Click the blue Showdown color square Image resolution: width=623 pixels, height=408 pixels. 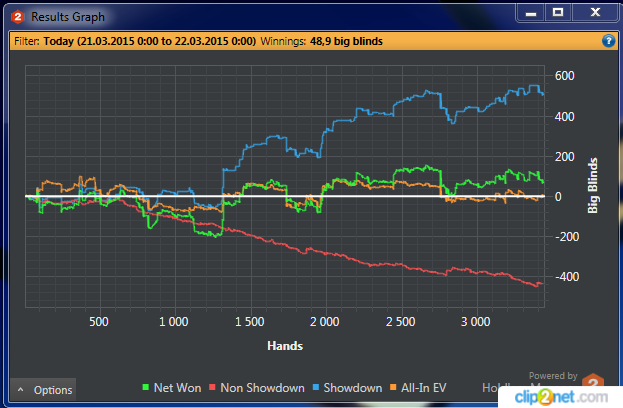(x=316, y=387)
